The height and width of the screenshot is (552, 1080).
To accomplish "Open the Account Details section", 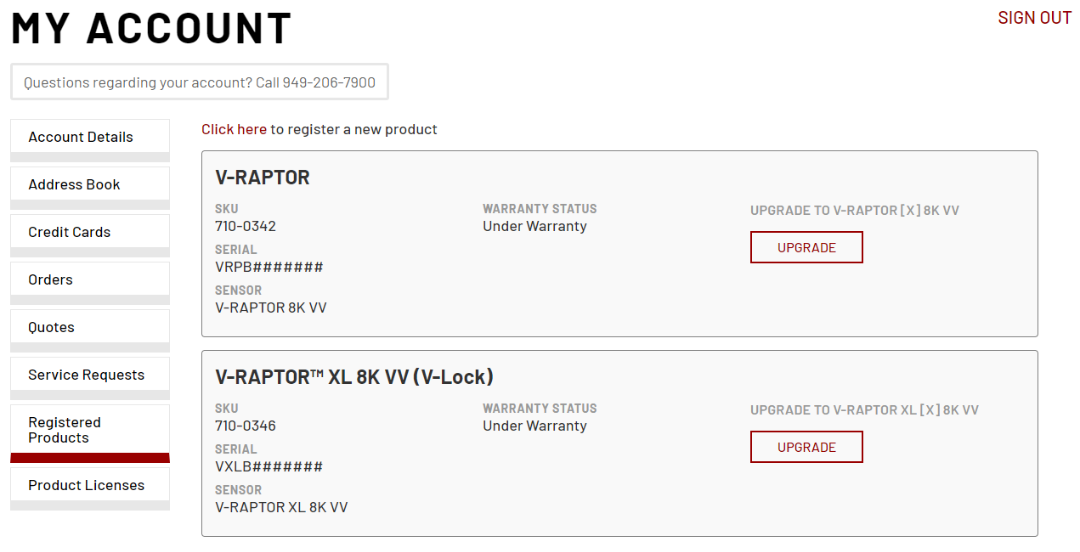I will tap(90, 137).
